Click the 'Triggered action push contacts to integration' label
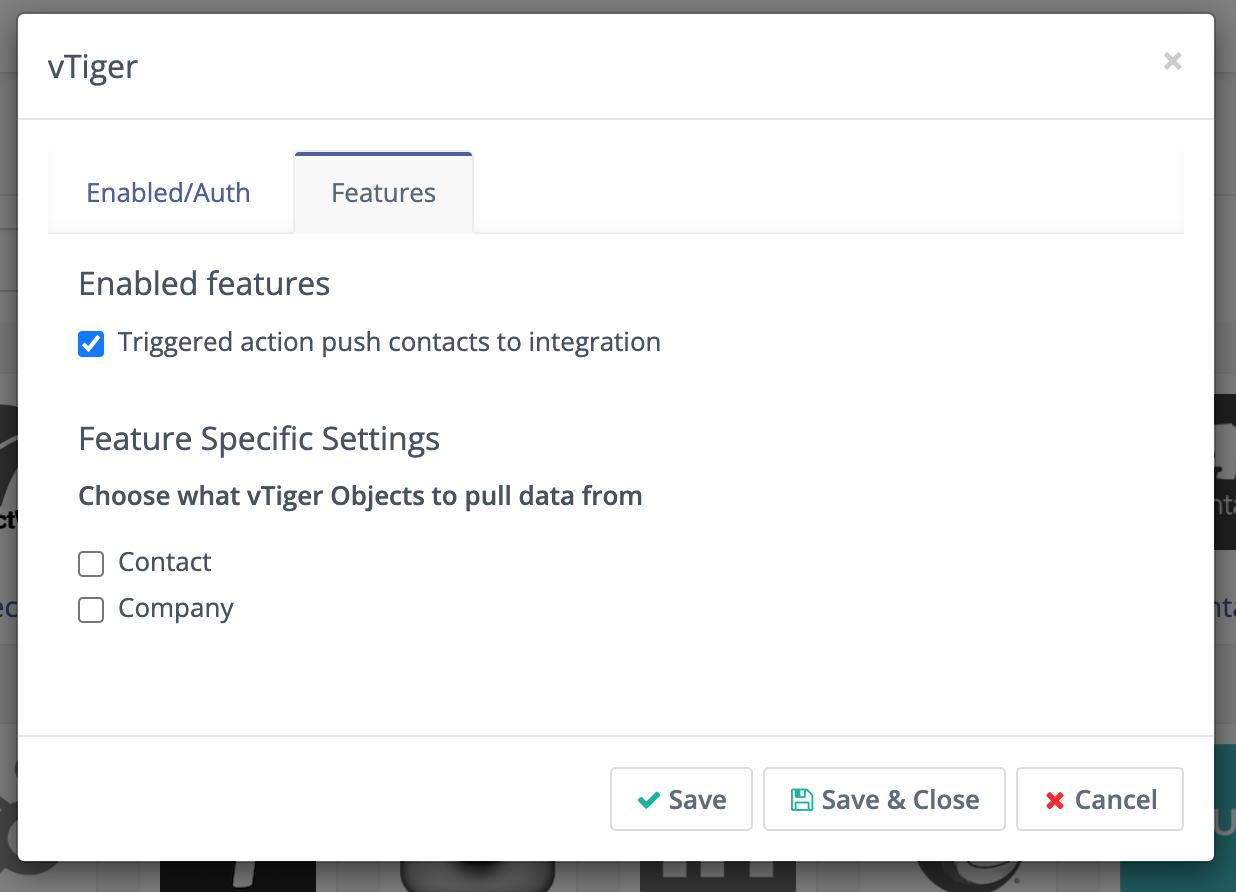Screen dimensions: 1236x892 tap(389, 342)
